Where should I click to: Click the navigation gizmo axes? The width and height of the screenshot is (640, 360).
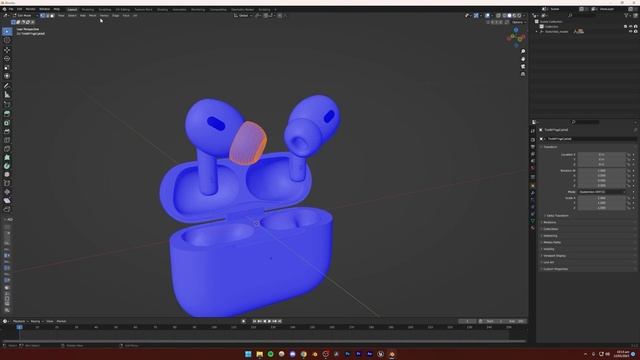pyautogui.click(x=516, y=38)
